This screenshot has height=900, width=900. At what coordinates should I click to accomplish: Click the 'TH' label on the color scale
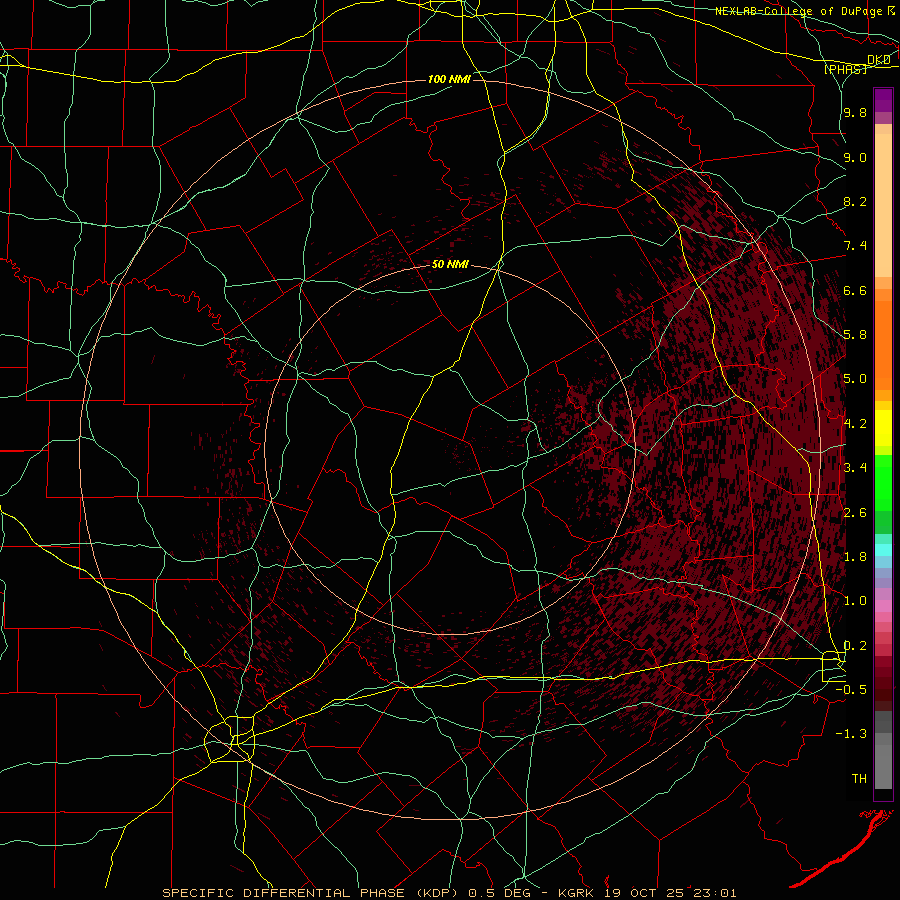point(859,779)
